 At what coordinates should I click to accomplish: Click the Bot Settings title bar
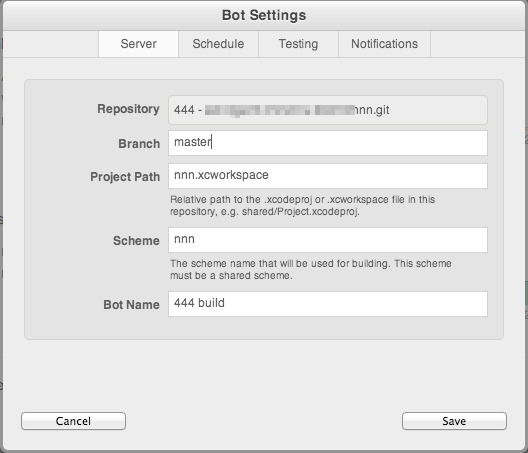(x=264, y=15)
